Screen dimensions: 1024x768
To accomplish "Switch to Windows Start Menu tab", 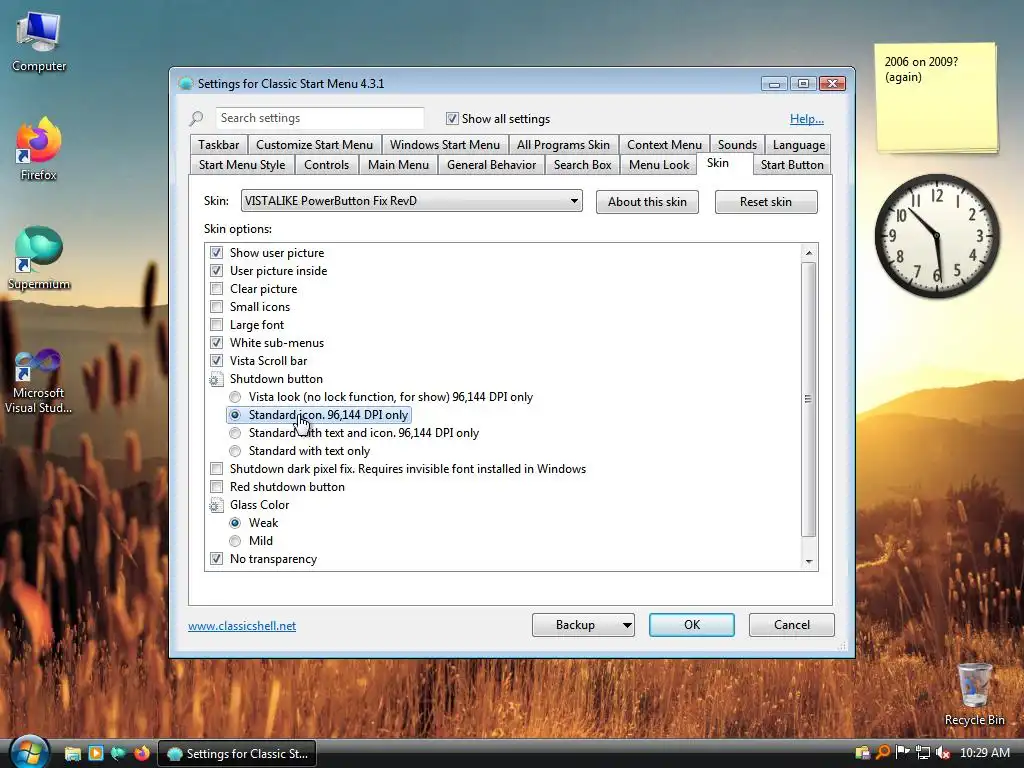I will (x=445, y=144).
